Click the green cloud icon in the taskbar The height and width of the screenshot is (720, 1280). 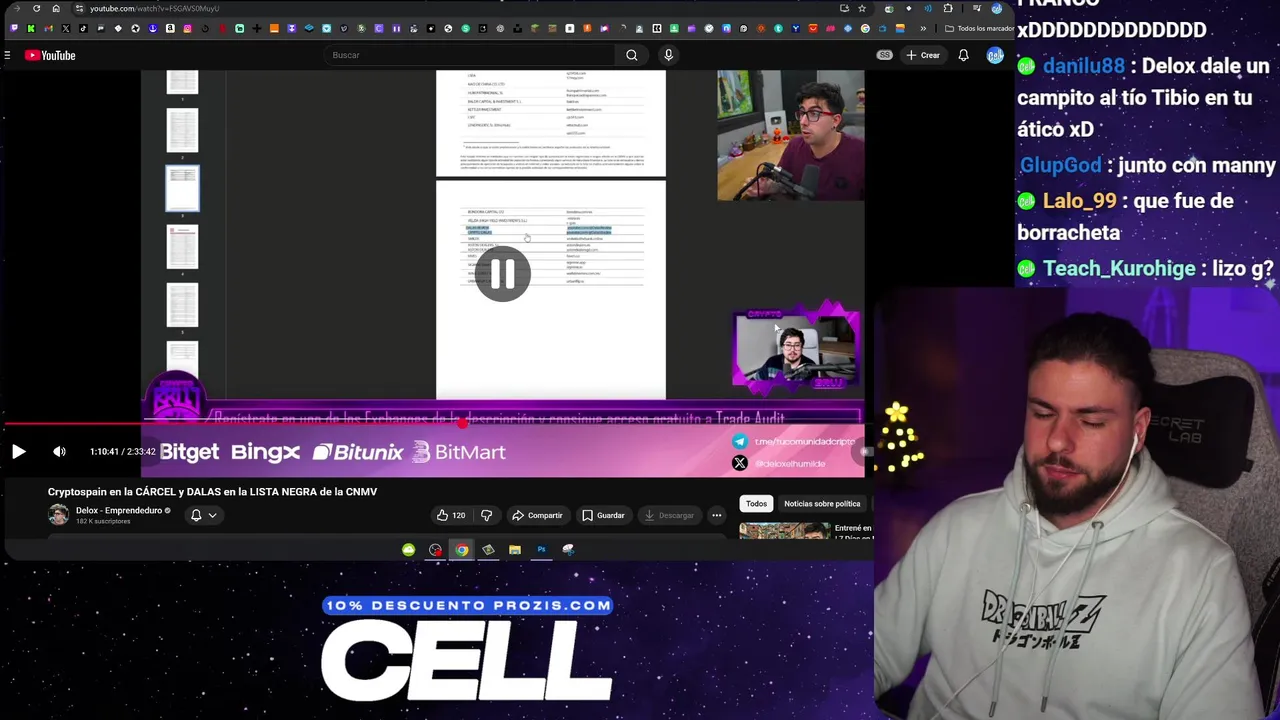408,549
